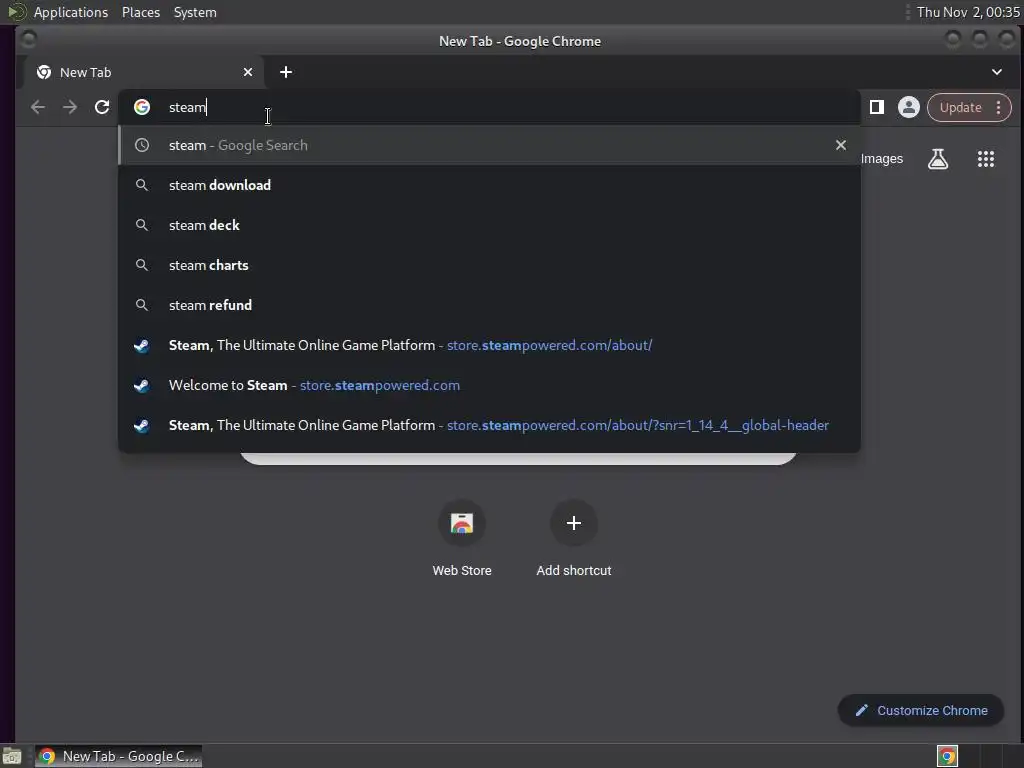Open Google Search Labs flask icon
This screenshot has width=1024, height=768.
[938, 159]
